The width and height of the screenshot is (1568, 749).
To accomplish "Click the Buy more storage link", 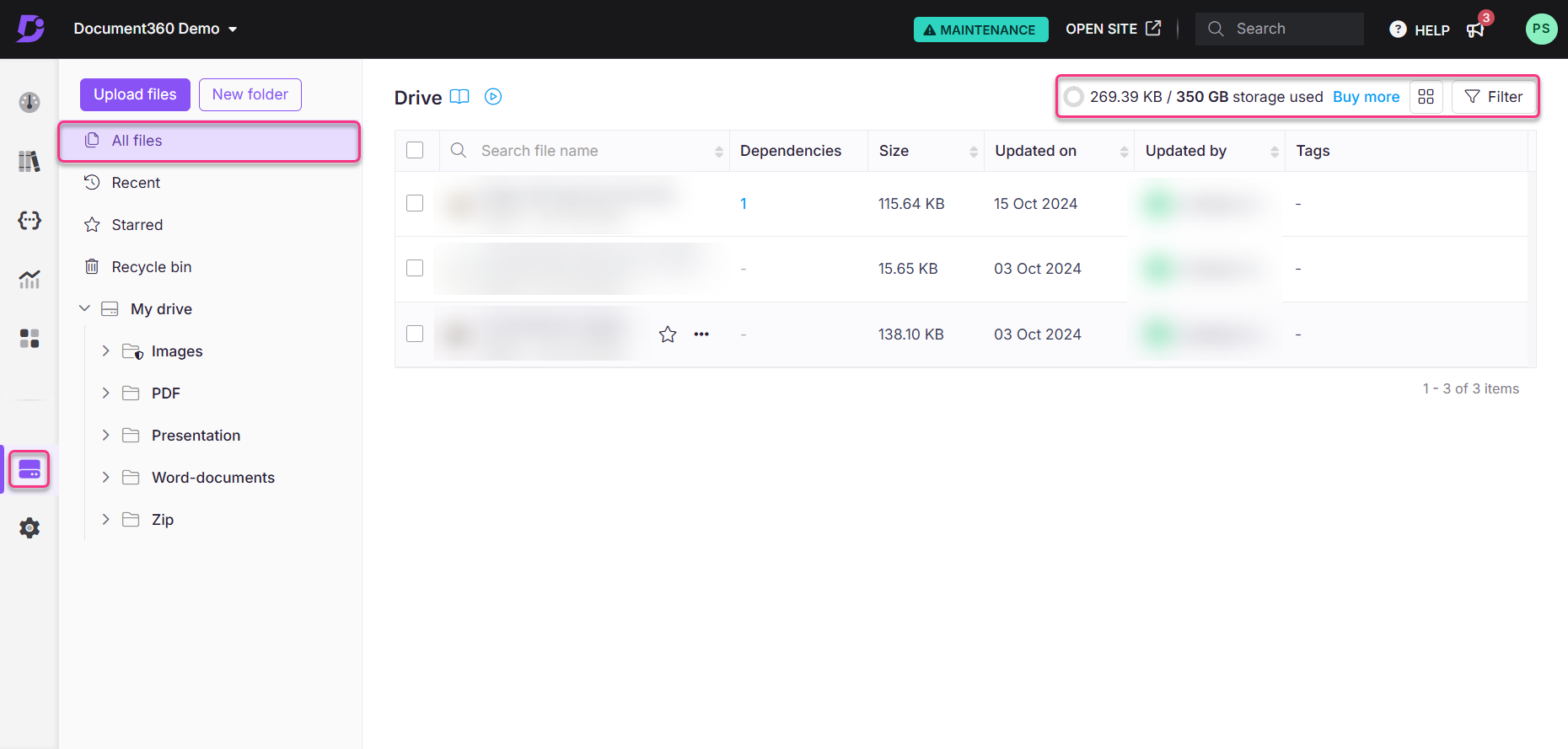I will point(1366,97).
